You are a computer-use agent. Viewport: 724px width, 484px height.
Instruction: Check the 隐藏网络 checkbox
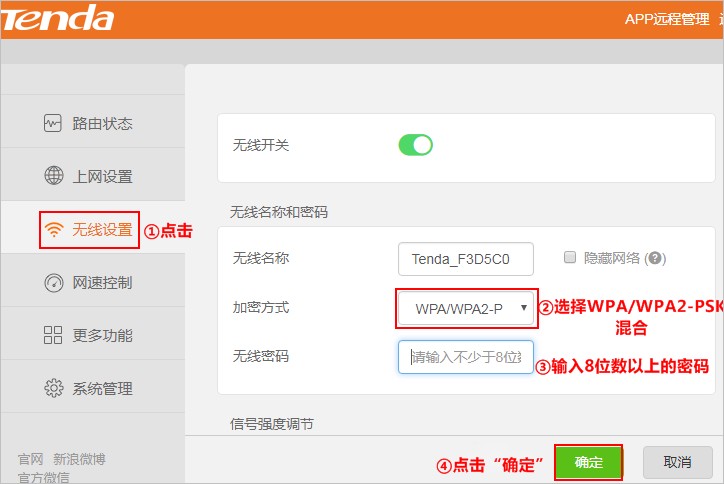coord(570,257)
